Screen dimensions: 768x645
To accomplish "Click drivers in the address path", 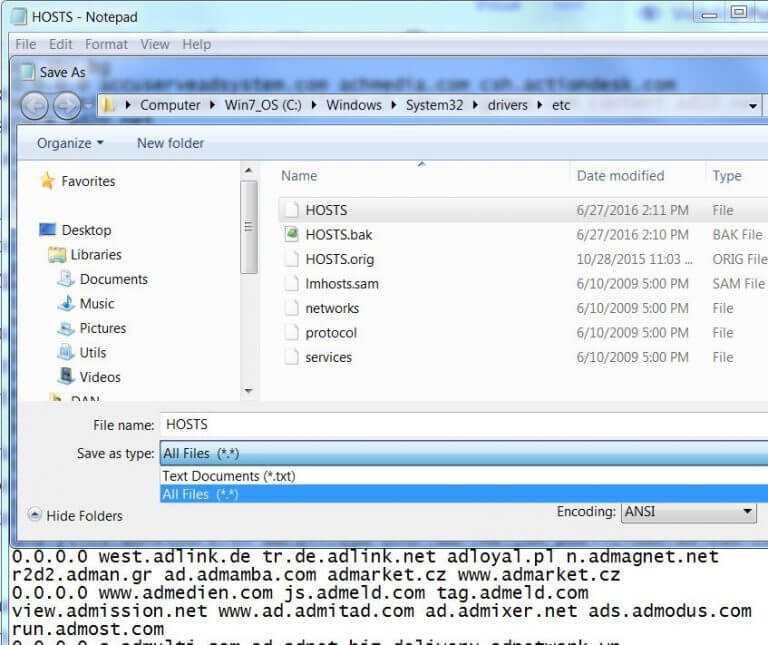I will 507,105.
